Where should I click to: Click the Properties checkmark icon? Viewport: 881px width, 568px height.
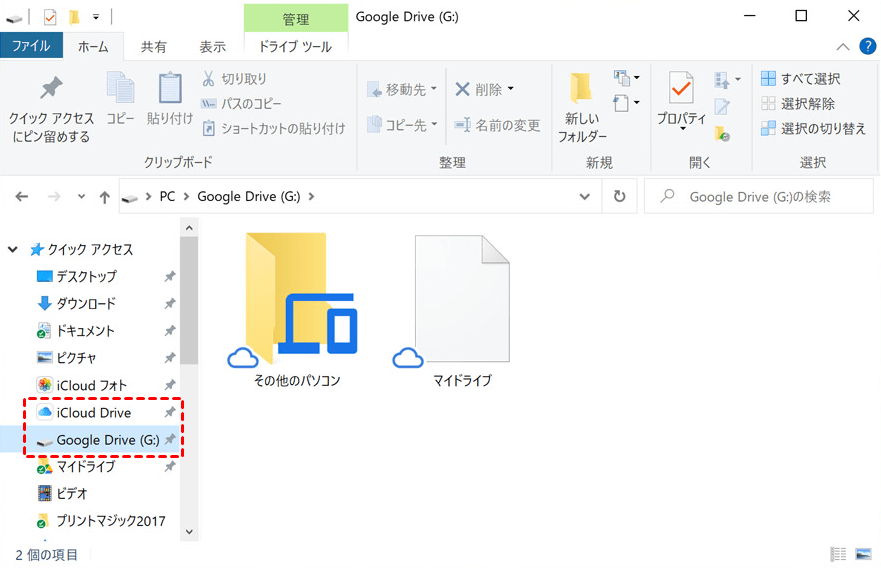pos(681,89)
